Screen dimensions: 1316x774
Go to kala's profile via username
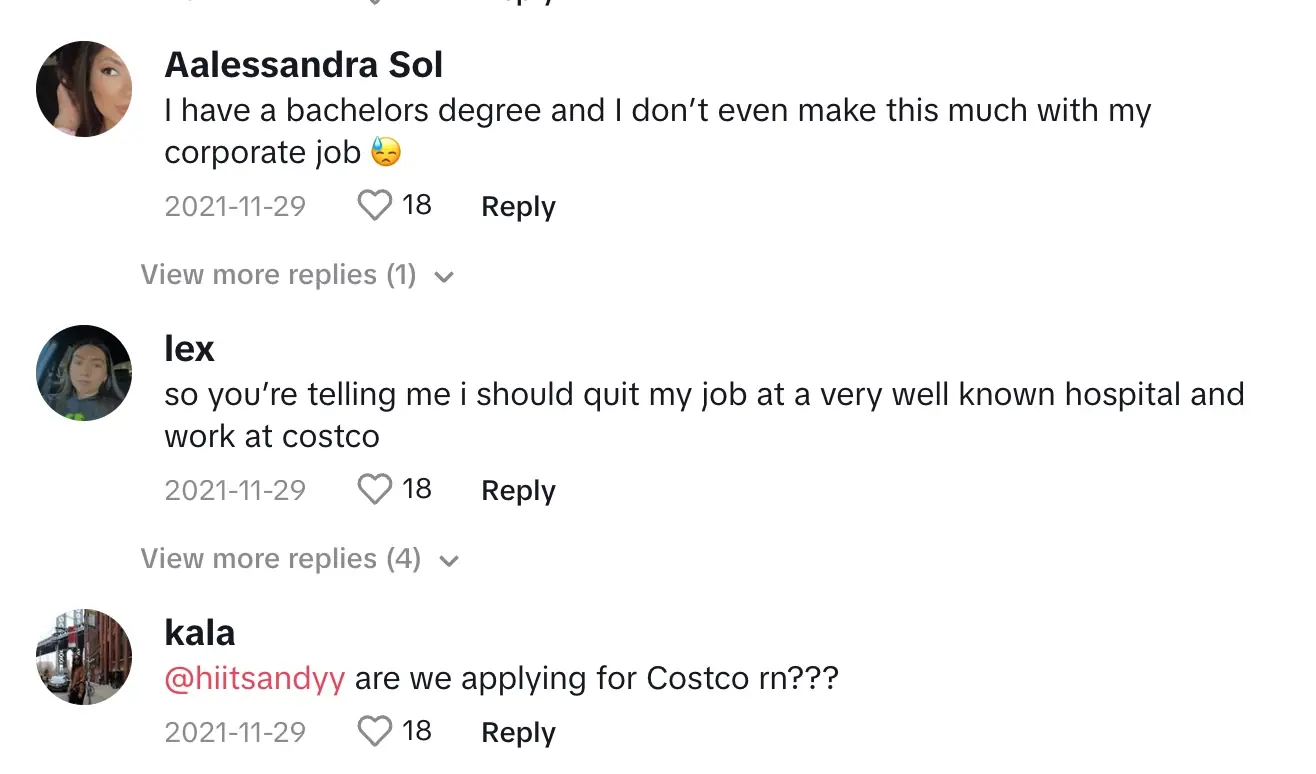tap(200, 633)
